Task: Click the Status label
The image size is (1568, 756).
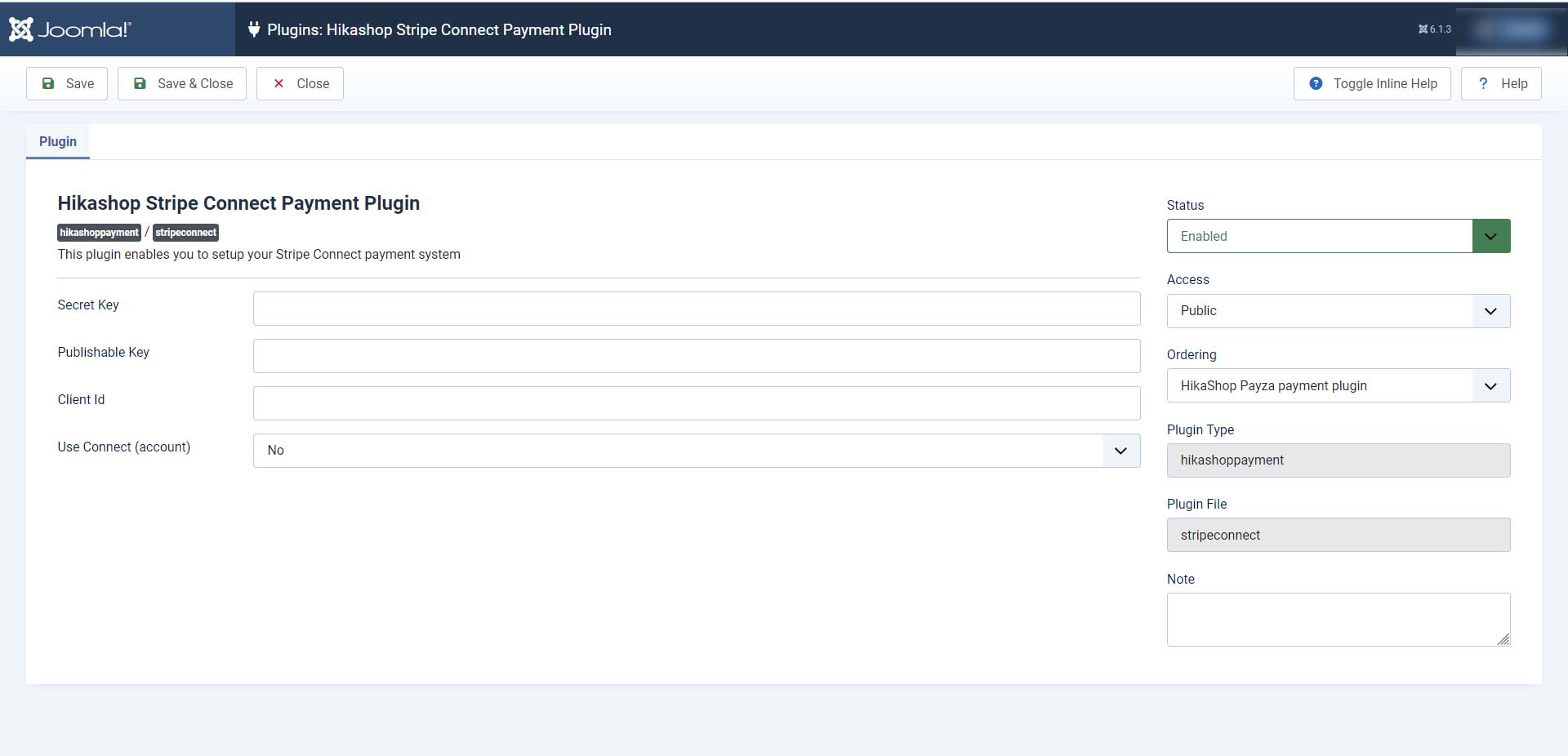Action: [1185, 205]
